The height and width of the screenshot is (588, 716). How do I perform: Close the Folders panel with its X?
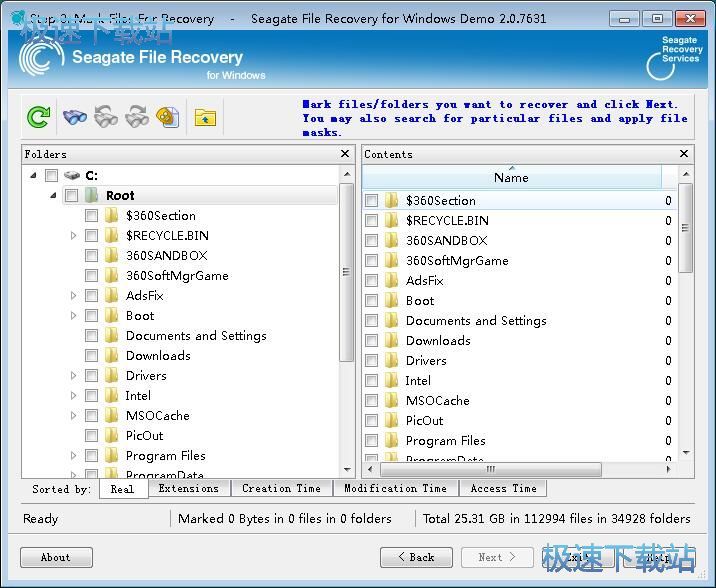pos(345,154)
